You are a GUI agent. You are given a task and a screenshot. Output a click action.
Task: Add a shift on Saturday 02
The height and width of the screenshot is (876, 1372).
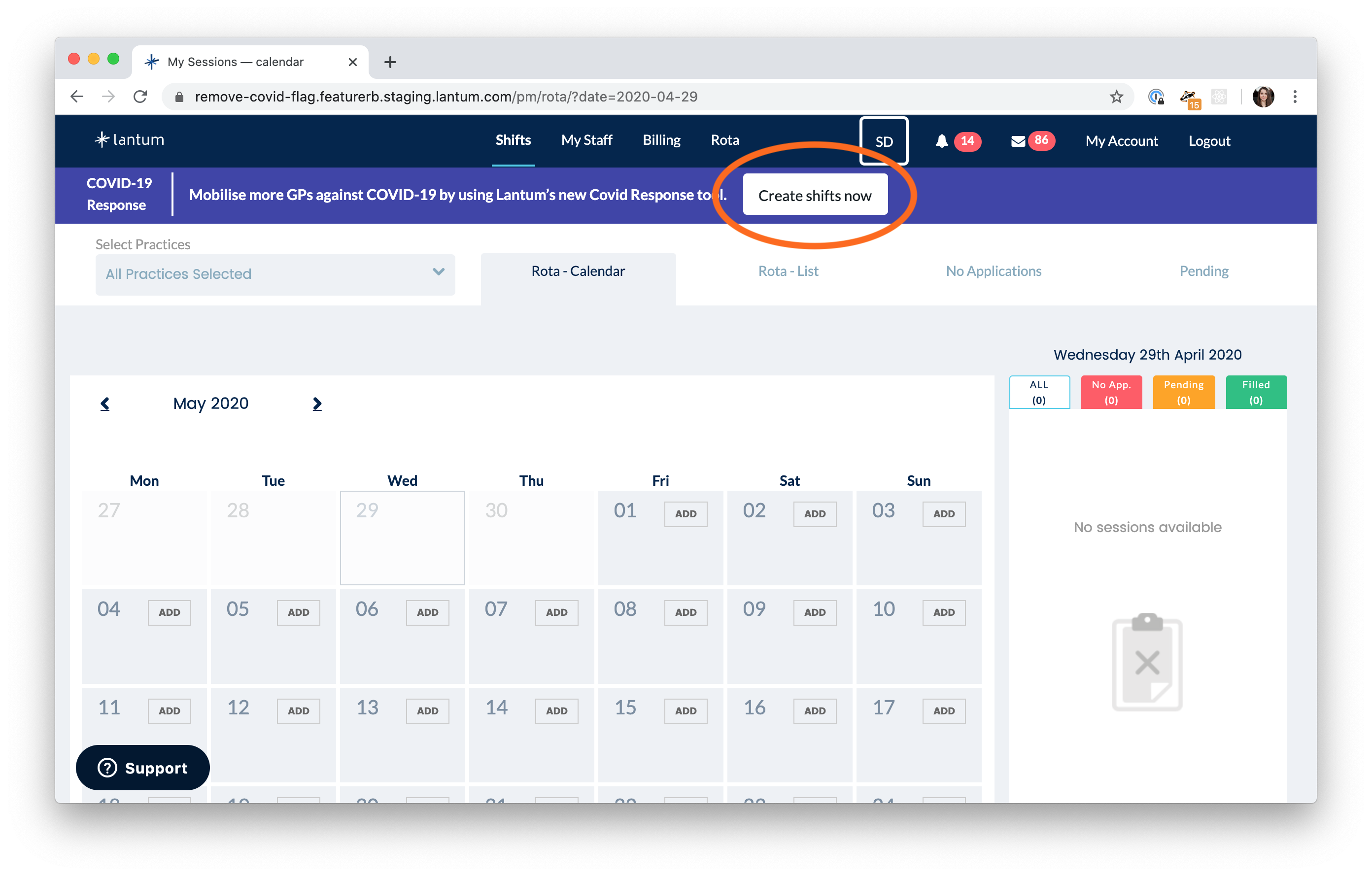point(815,514)
